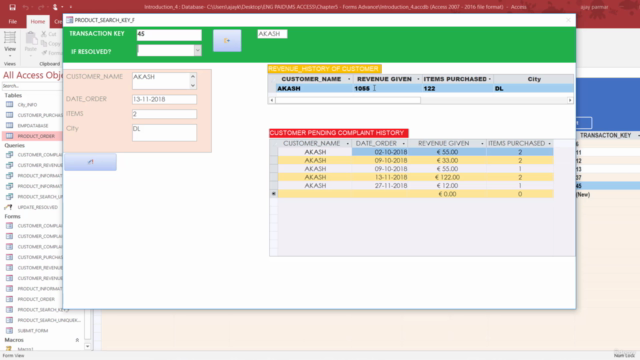Click the down arrow on CUSTOMER_NAME field scrollbar

pos(193,85)
